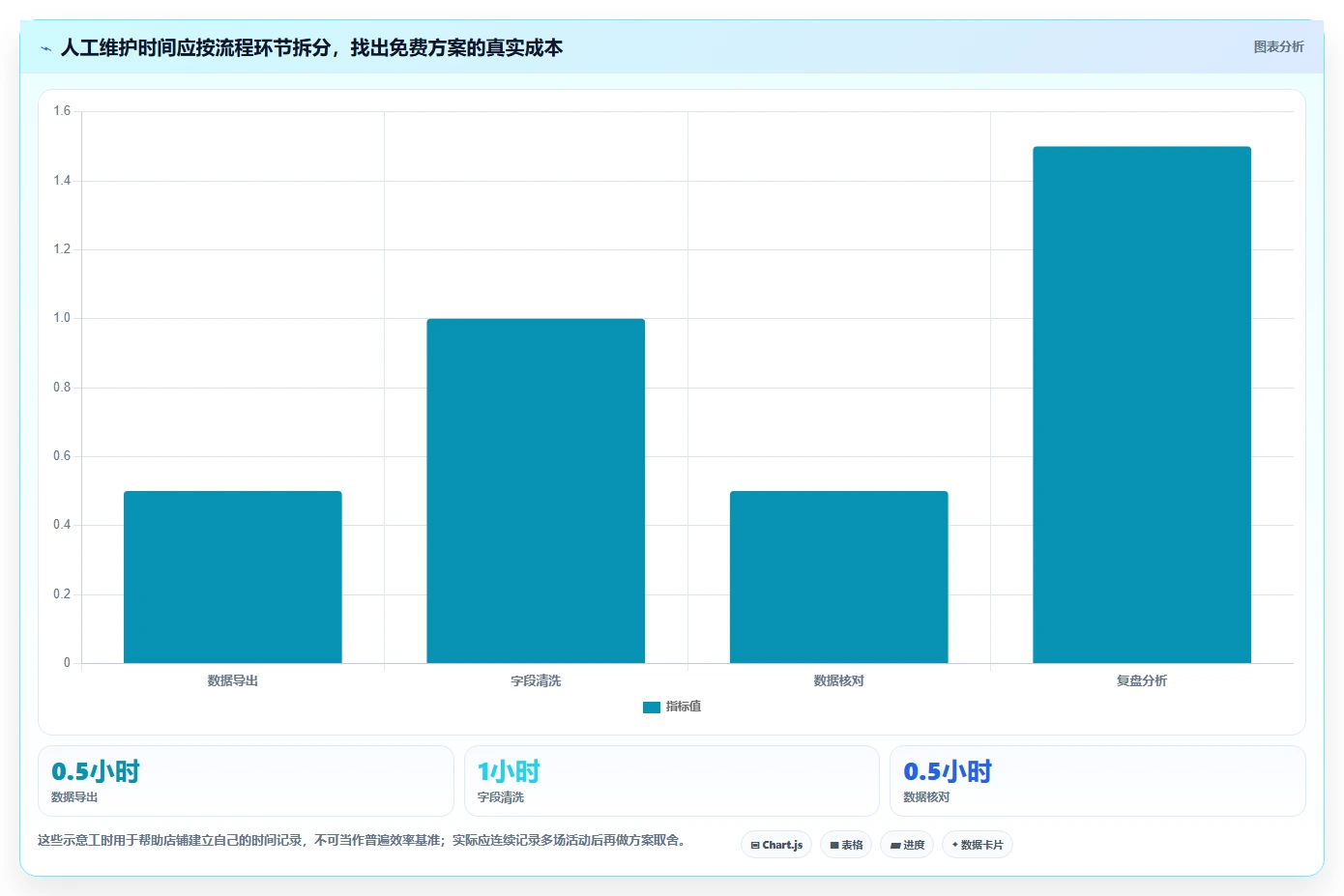Click the 图表分析 label in the header
This screenshot has height=896, width=1344.
tap(1278, 46)
